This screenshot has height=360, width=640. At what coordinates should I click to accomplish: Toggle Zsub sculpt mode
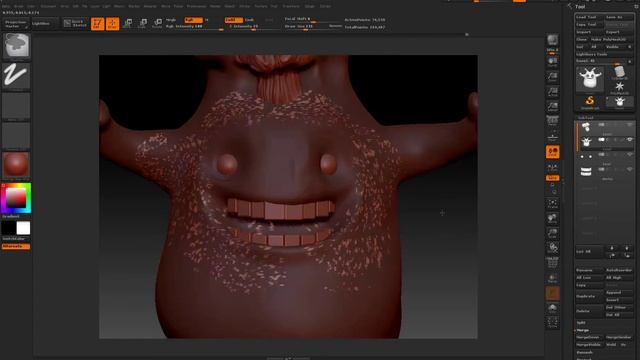point(250,20)
